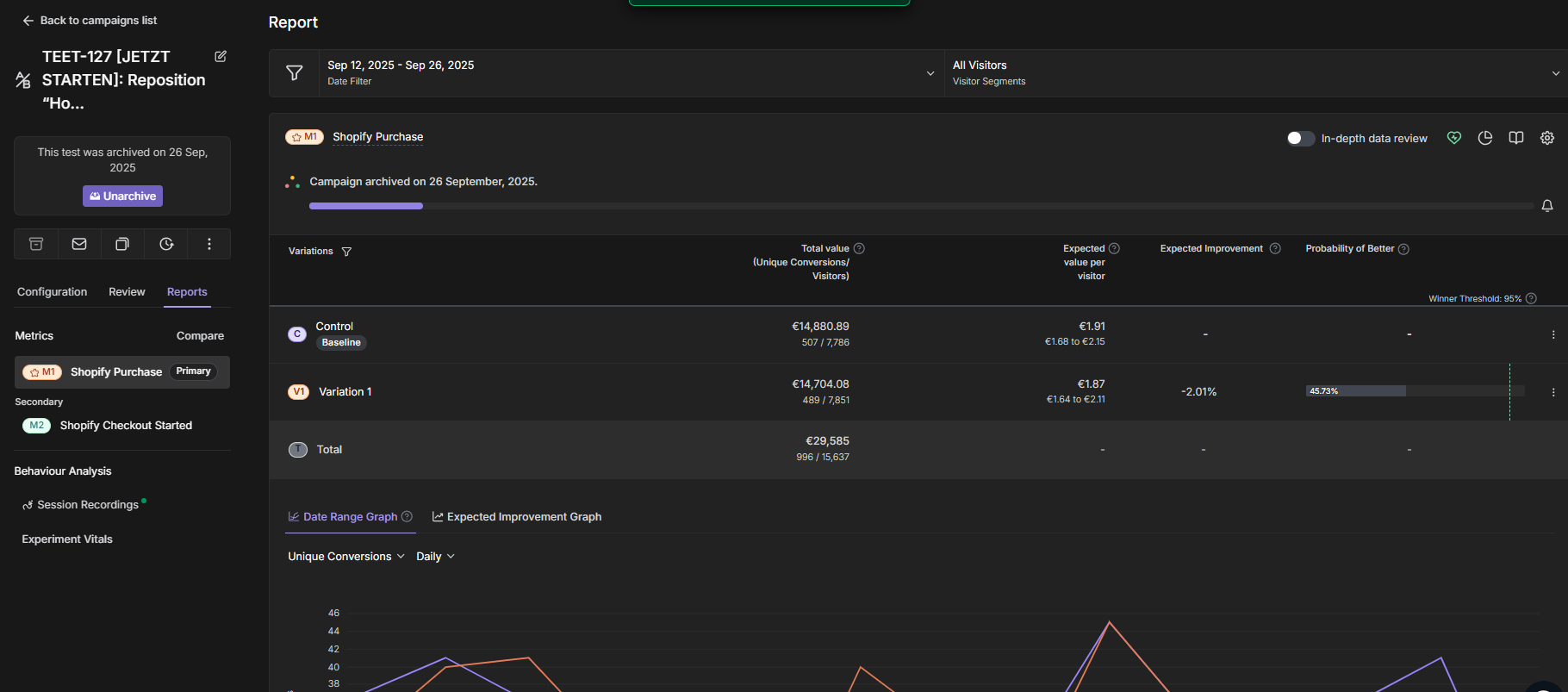Click the green heart health icon
The height and width of the screenshot is (692, 1568).
(x=1454, y=138)
